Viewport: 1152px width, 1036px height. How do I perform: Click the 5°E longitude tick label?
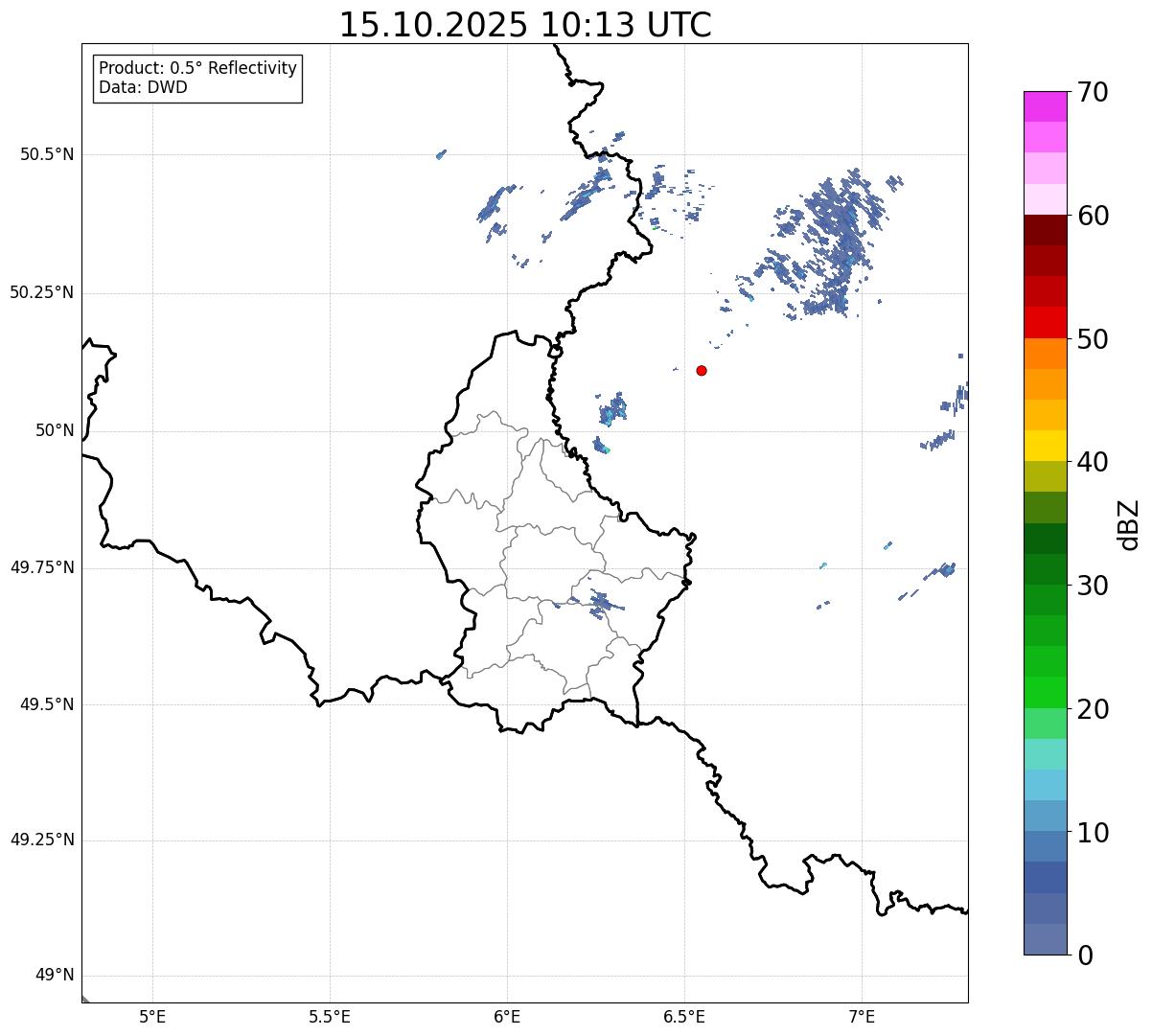(152, 1017)
